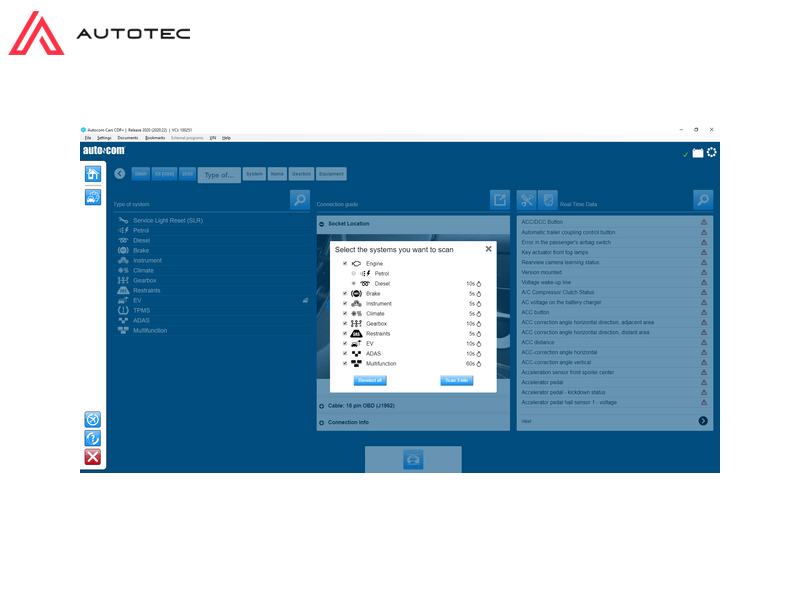
Task: Toggle the Brake checkbox in scan dialog
Action: pos(345,293)
